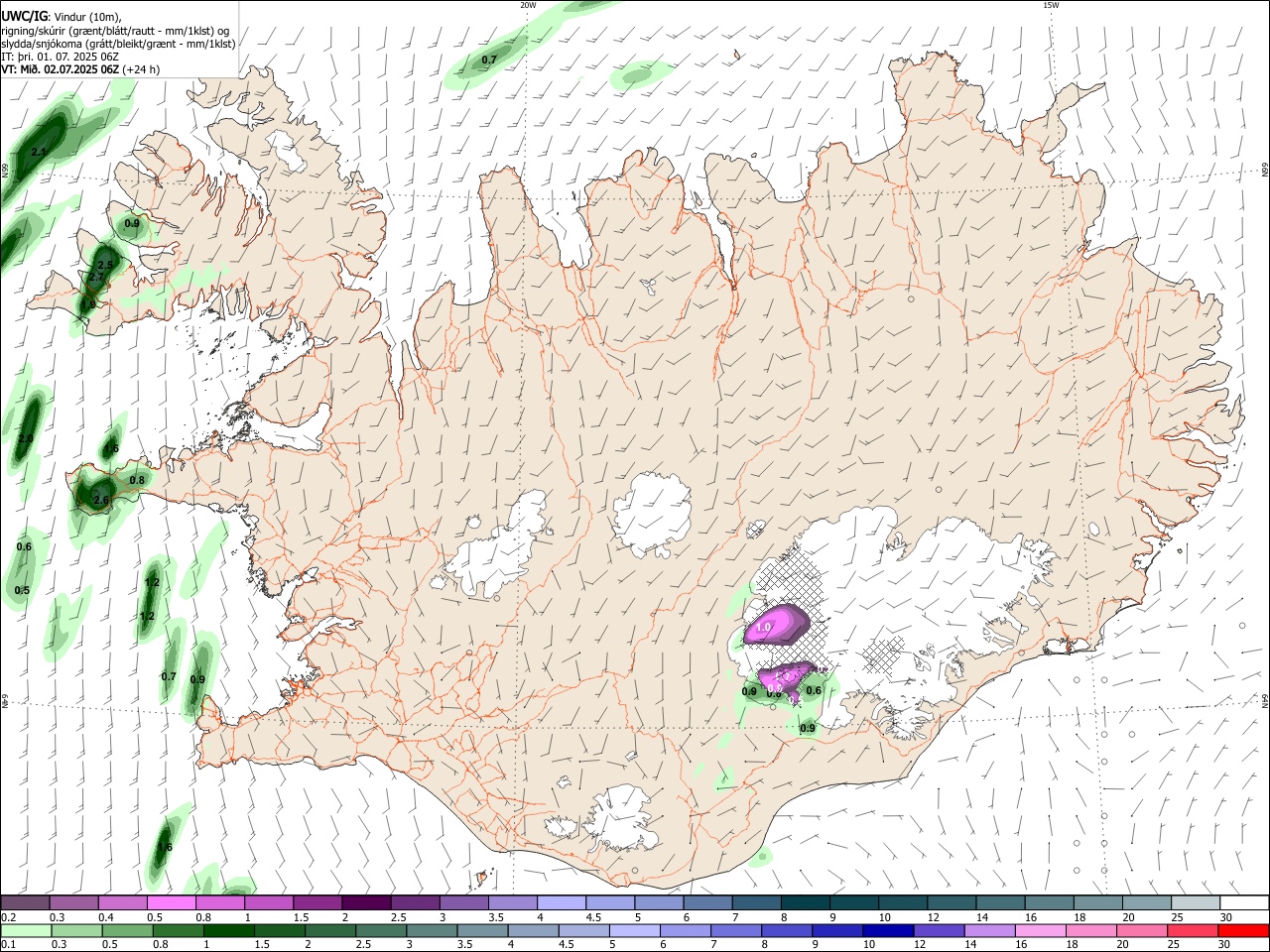Click the 0.5 precipitation value on the map

23,590
